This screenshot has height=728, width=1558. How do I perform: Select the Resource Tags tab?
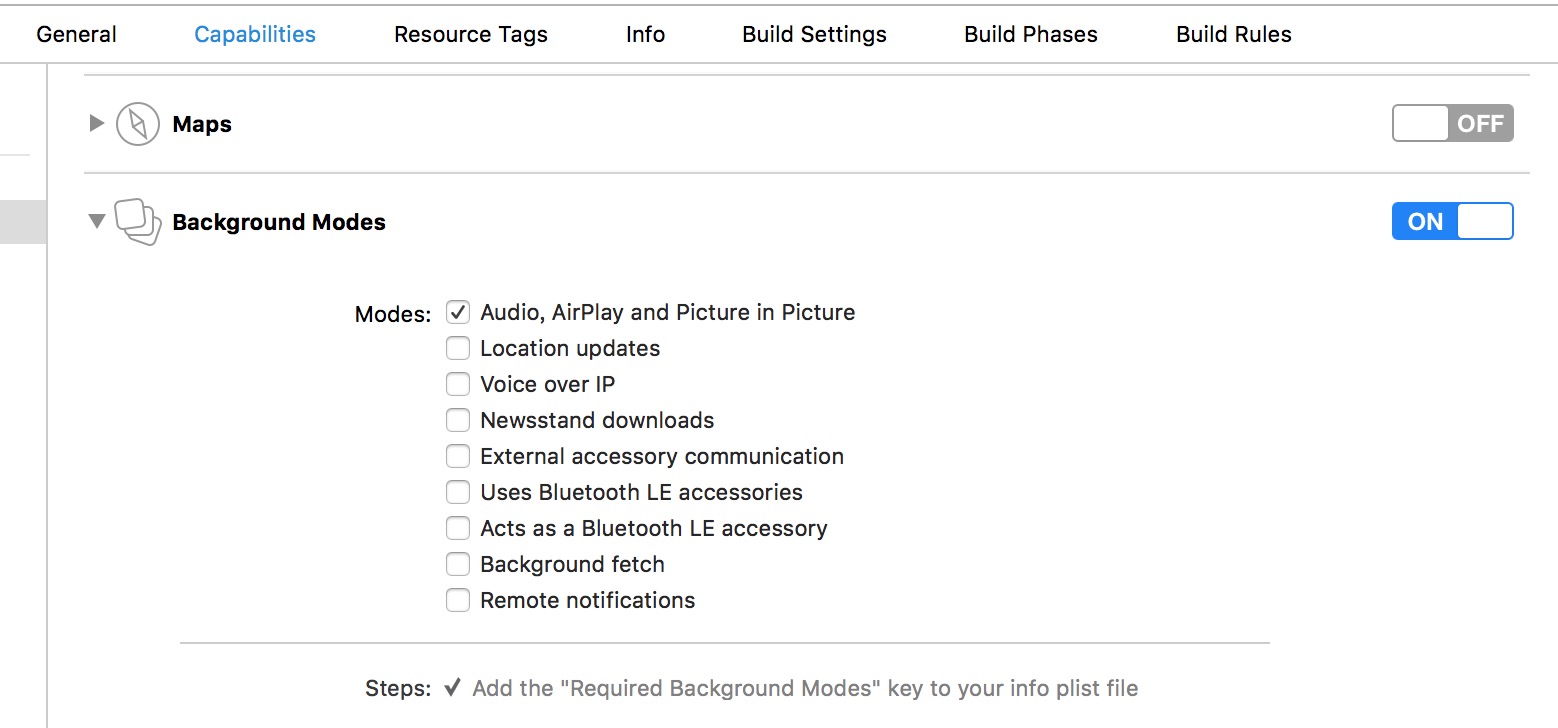pos(470,34)
